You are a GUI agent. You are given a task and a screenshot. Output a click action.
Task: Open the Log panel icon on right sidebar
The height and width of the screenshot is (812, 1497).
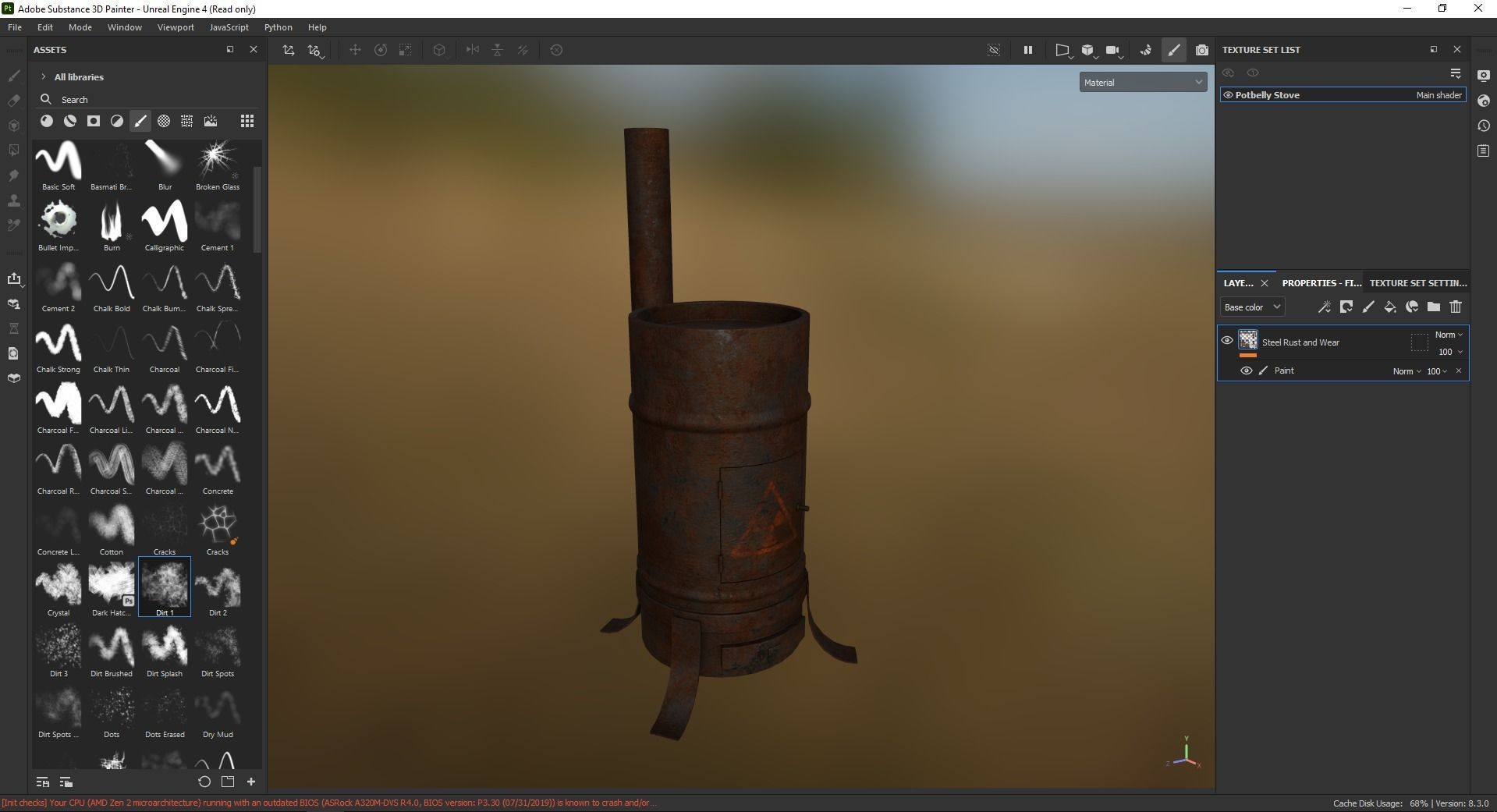pos(1483,151)
